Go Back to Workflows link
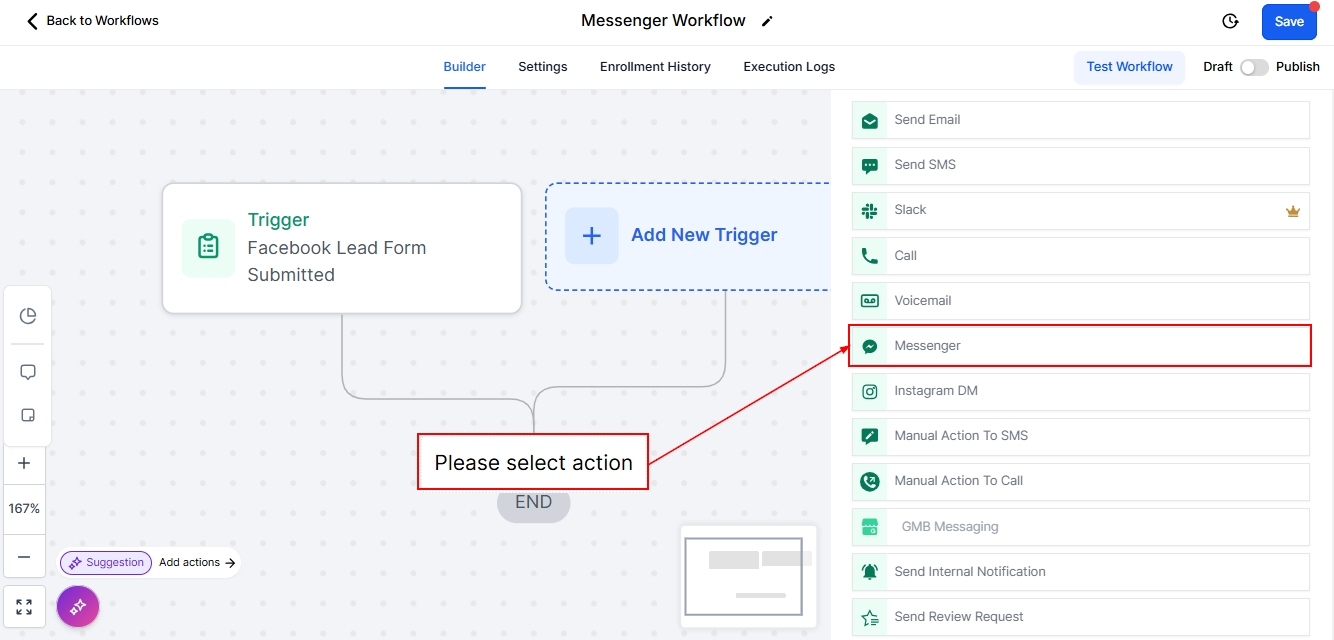 102,21
